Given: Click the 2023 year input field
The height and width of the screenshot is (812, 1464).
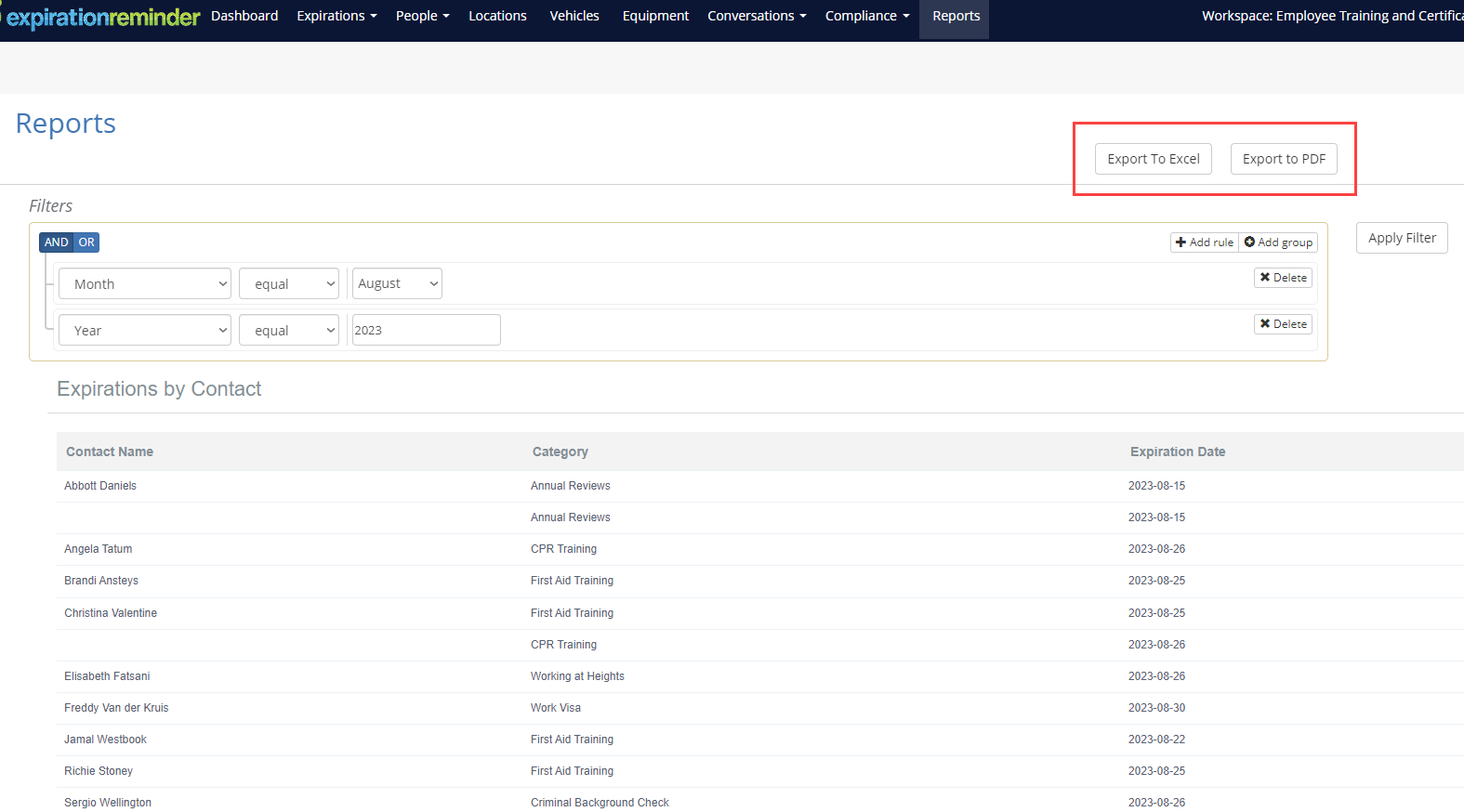Looking at the screenshot, I should pos(426,330).
